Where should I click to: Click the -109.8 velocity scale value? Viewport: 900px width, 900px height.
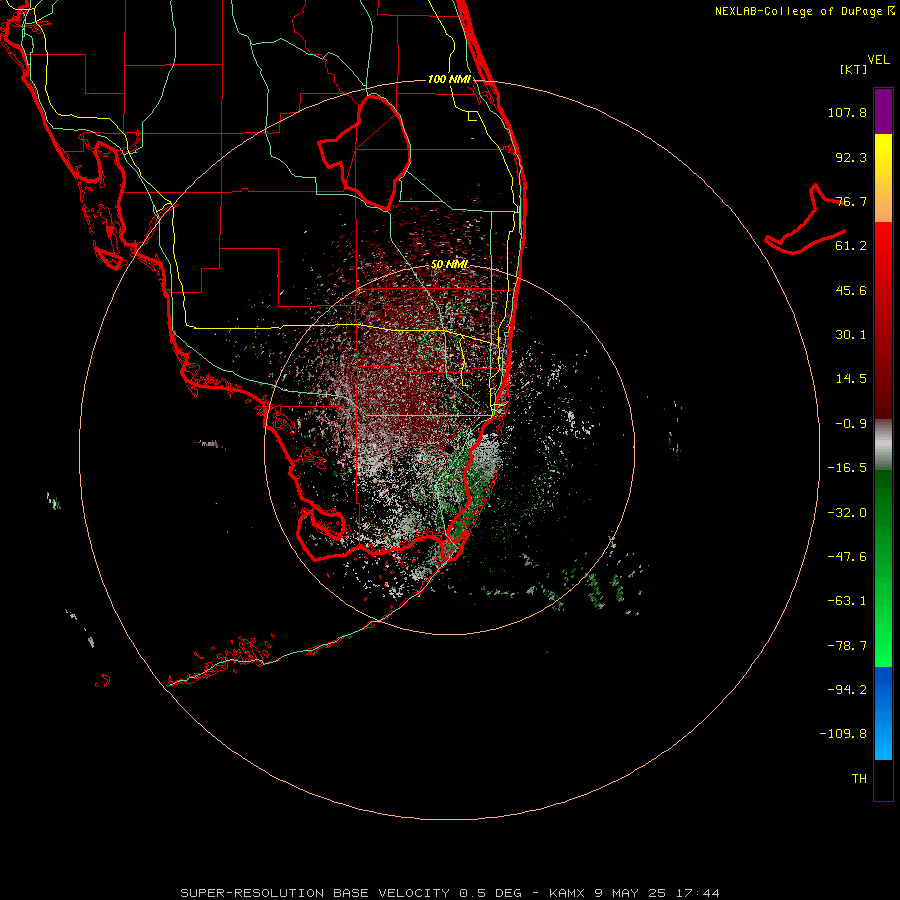pyautogui.click(x=844, y=734)
